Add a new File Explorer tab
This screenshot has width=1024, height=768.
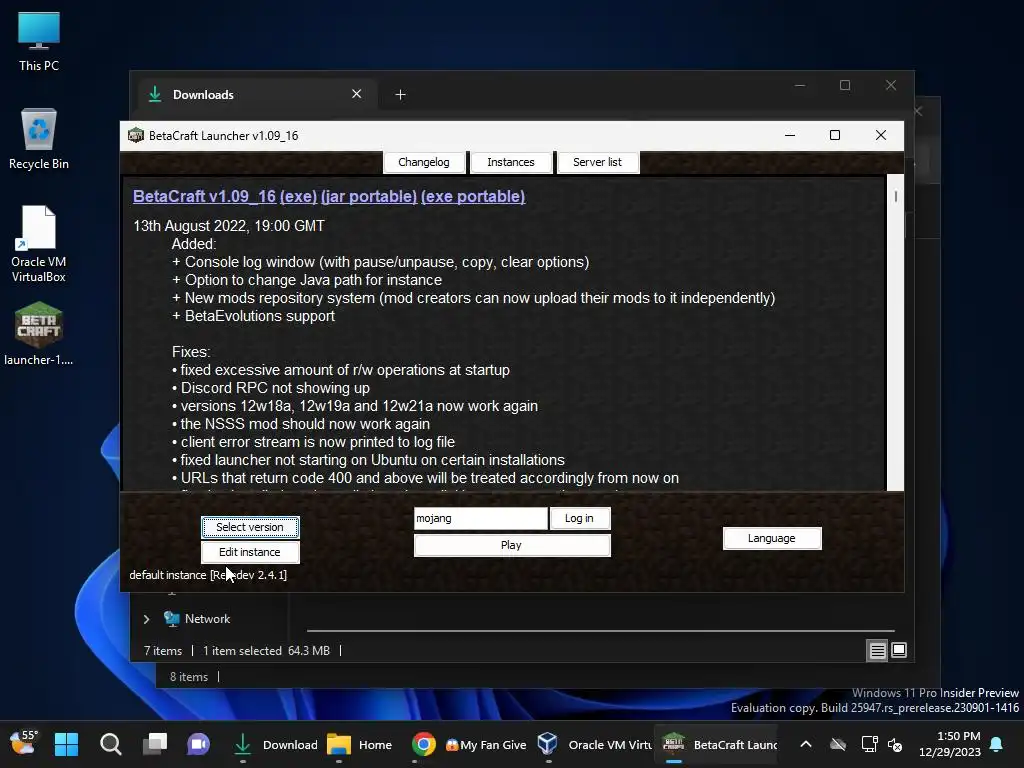(x=400, y=95)
